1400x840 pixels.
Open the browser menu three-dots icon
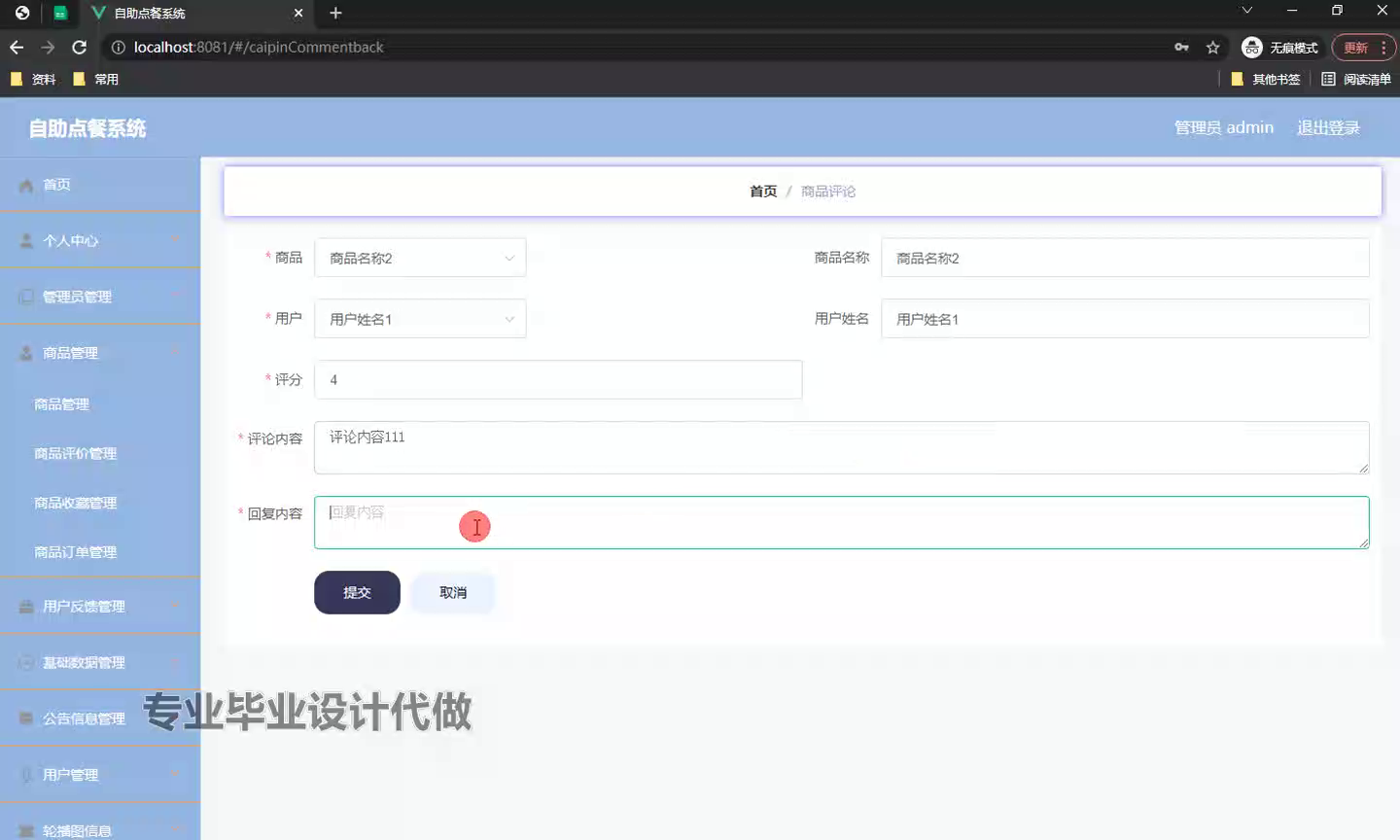pyautogui.click(x=1382, y=47)
